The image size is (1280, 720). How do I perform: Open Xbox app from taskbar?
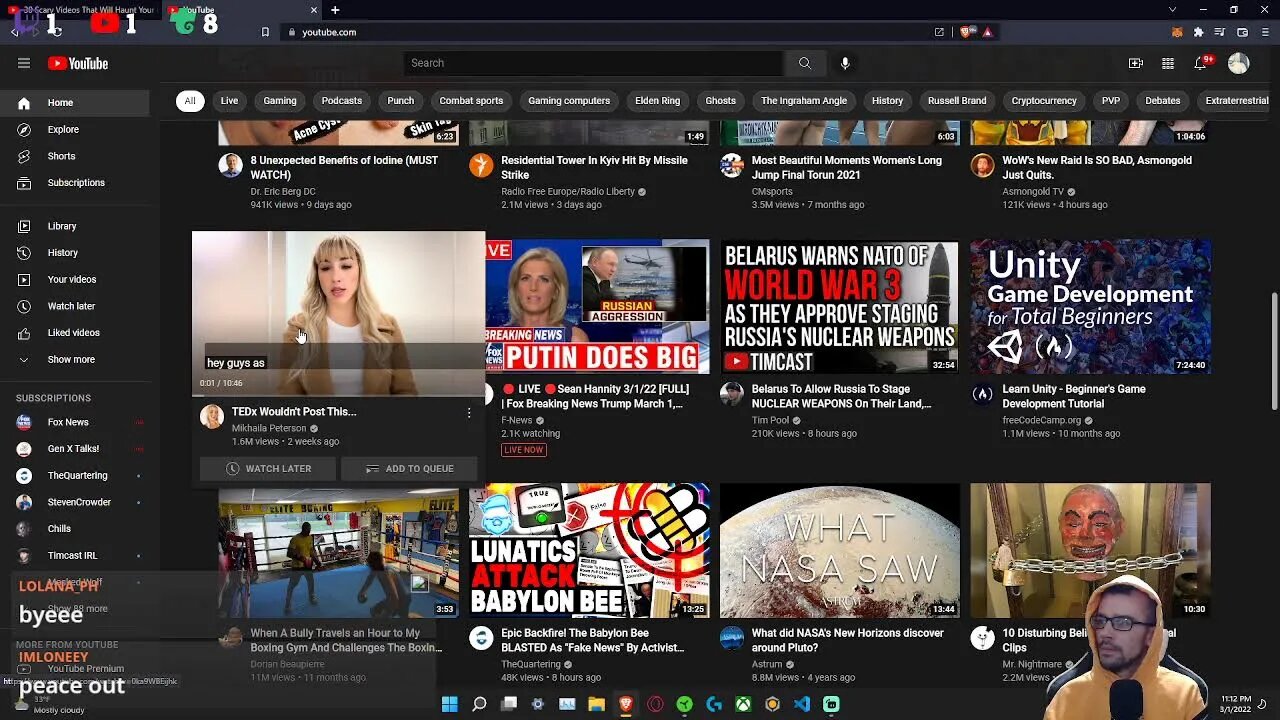(743, 704)
